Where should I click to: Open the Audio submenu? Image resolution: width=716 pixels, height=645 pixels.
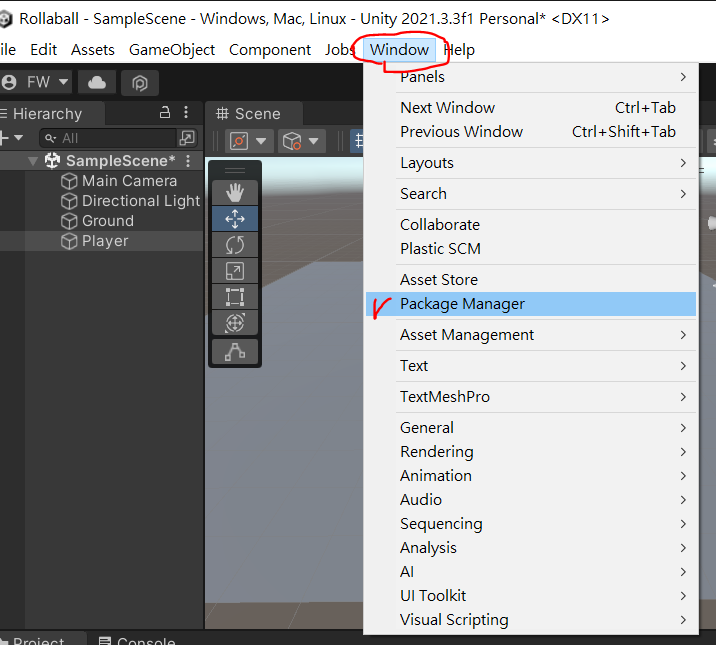point(531,500)
